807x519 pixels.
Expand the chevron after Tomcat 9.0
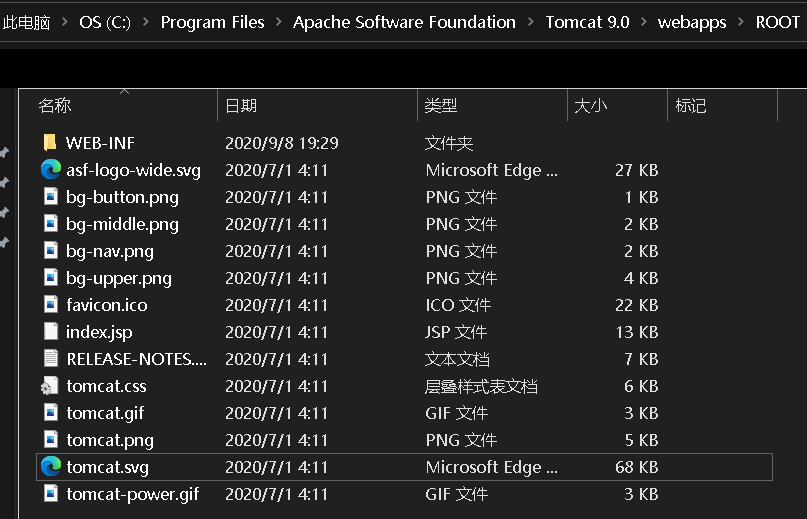tap(644, 22)
